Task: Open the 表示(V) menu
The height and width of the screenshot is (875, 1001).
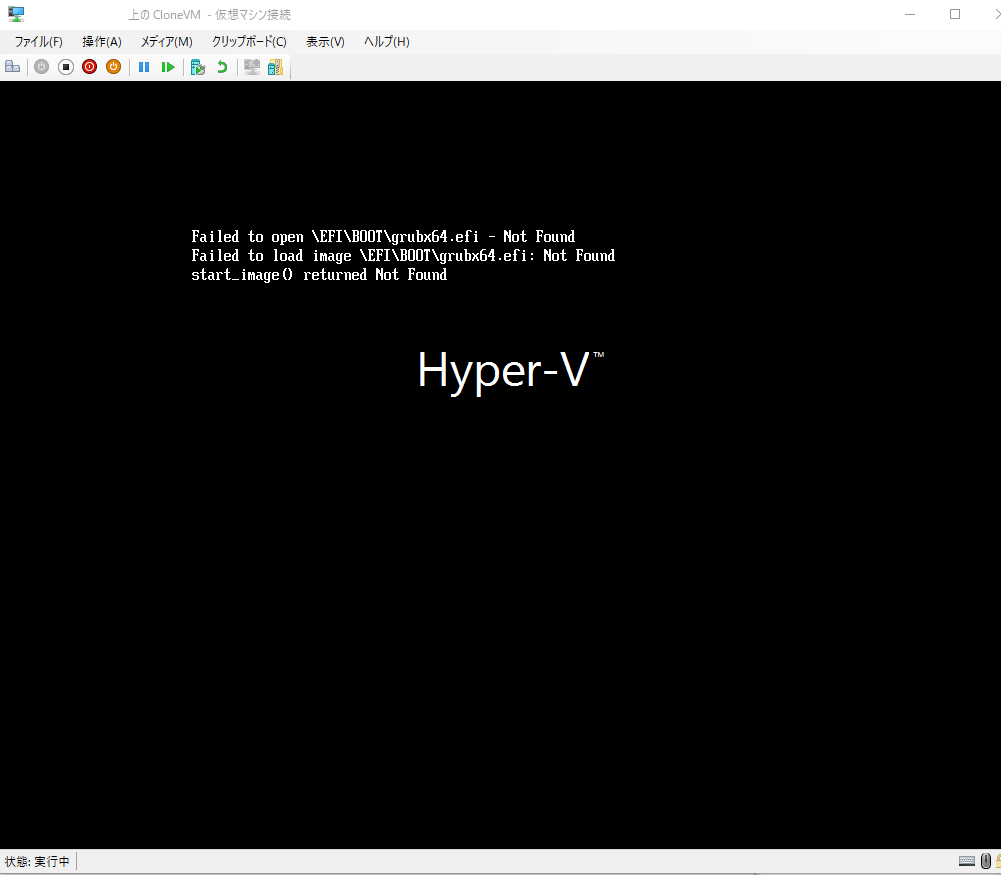Action: click(x=324, y=41)
